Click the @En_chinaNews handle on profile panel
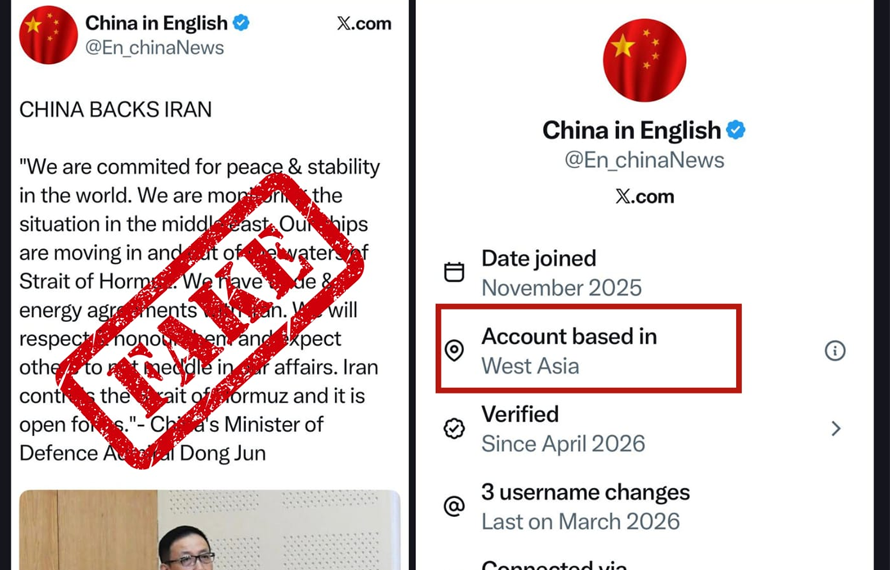Screen dimensions: 890x570 click(644, 160)
